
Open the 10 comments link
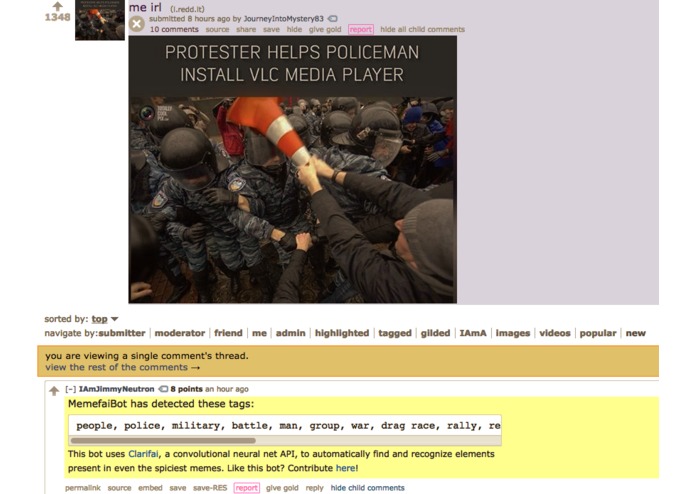point(174,29)
